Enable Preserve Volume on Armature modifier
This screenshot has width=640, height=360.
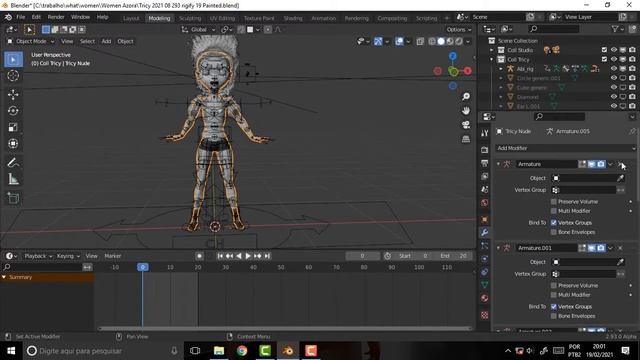[x=553, y=202]
